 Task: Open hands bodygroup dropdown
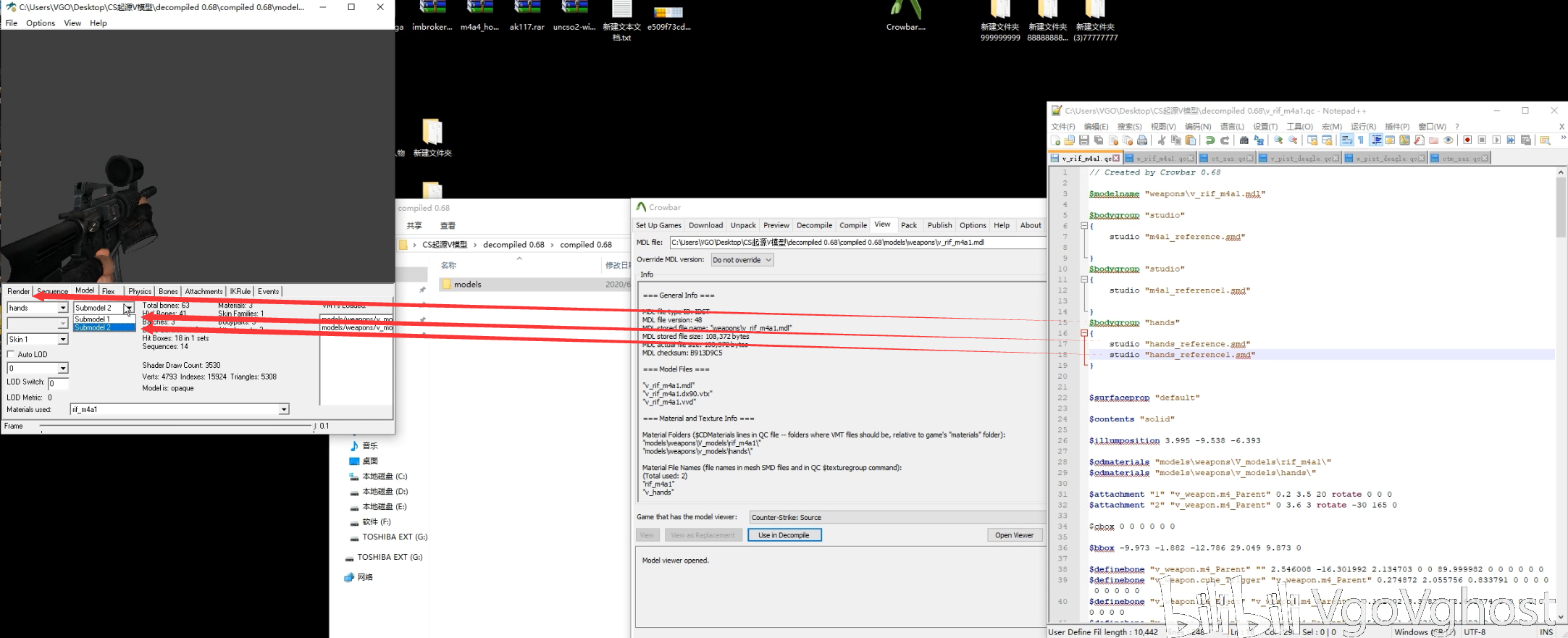click(x=63, y=308)
